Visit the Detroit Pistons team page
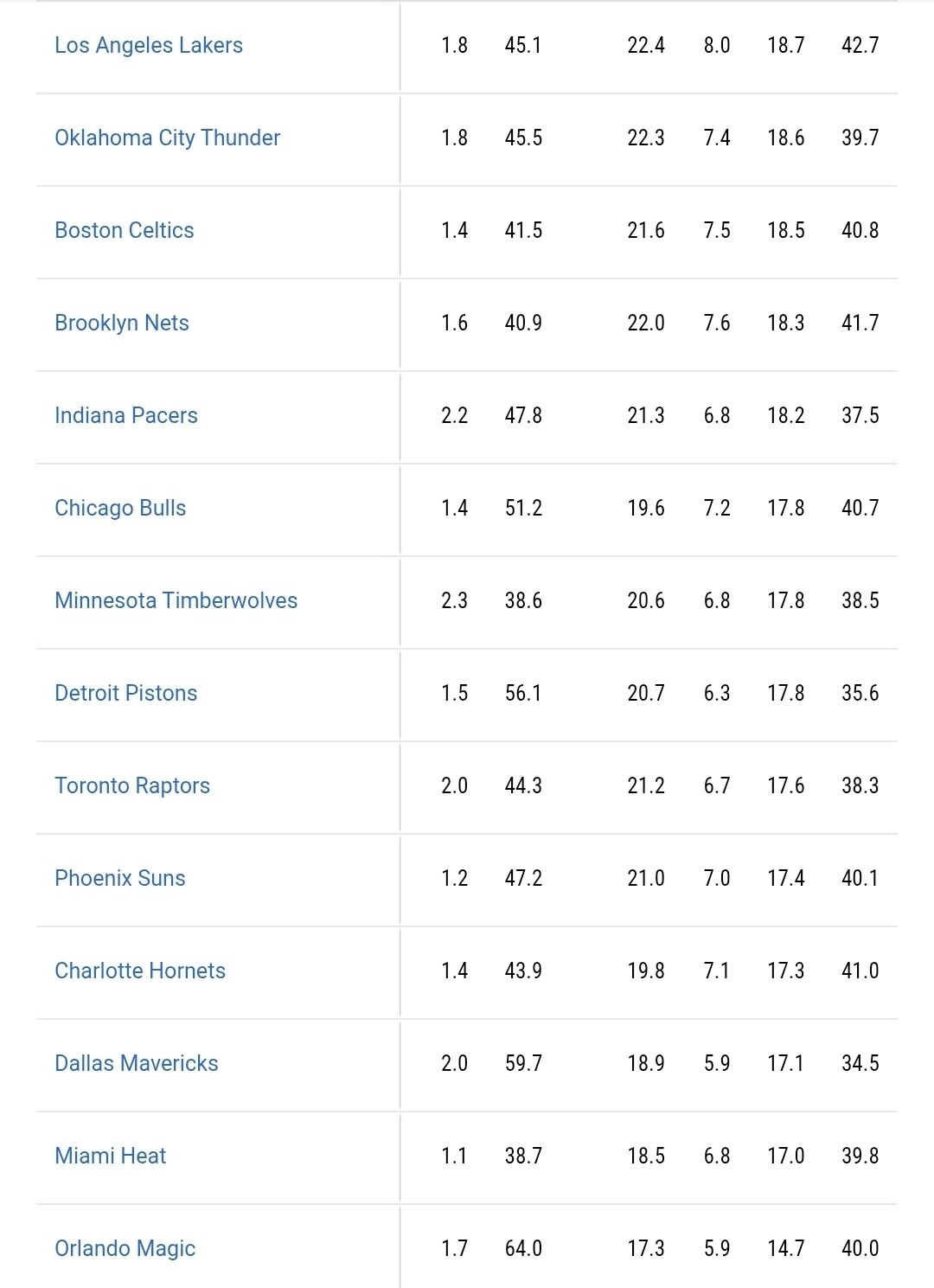The height and width of the screenshot is (1288, 934). [x=126, y=693]
